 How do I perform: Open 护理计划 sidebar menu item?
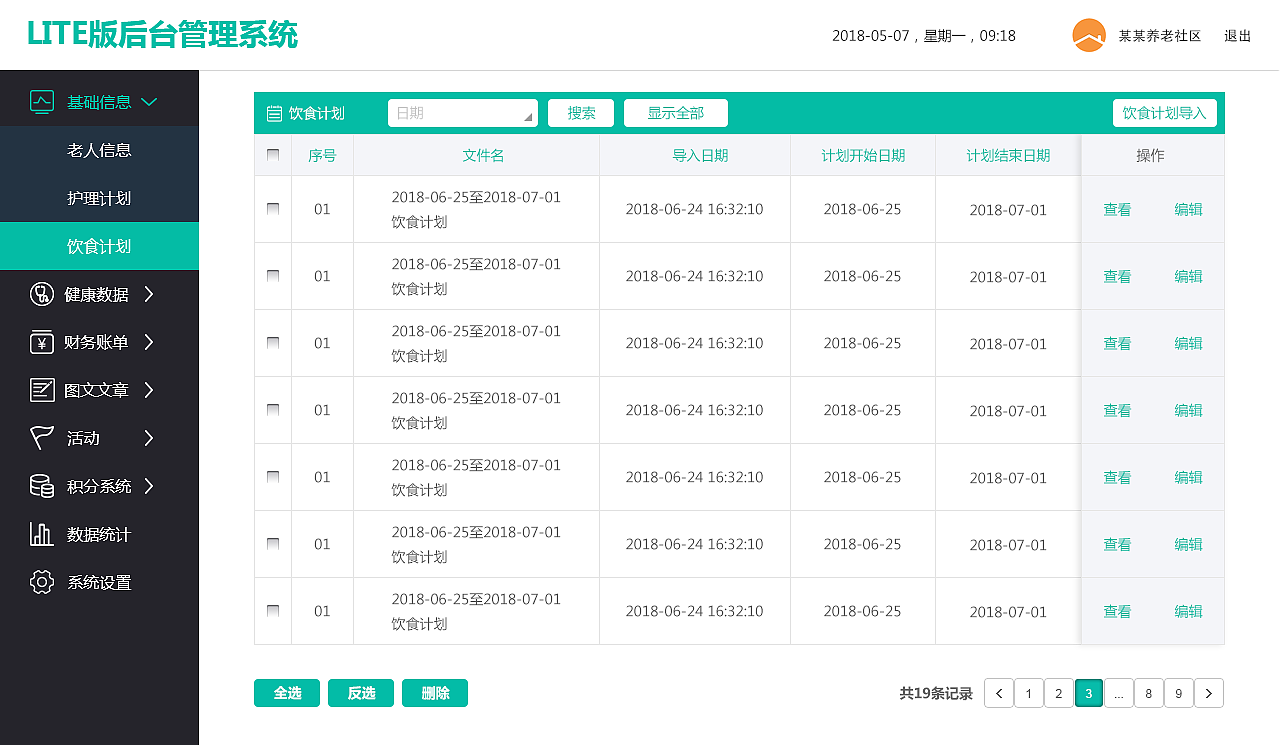pos(99,198)
